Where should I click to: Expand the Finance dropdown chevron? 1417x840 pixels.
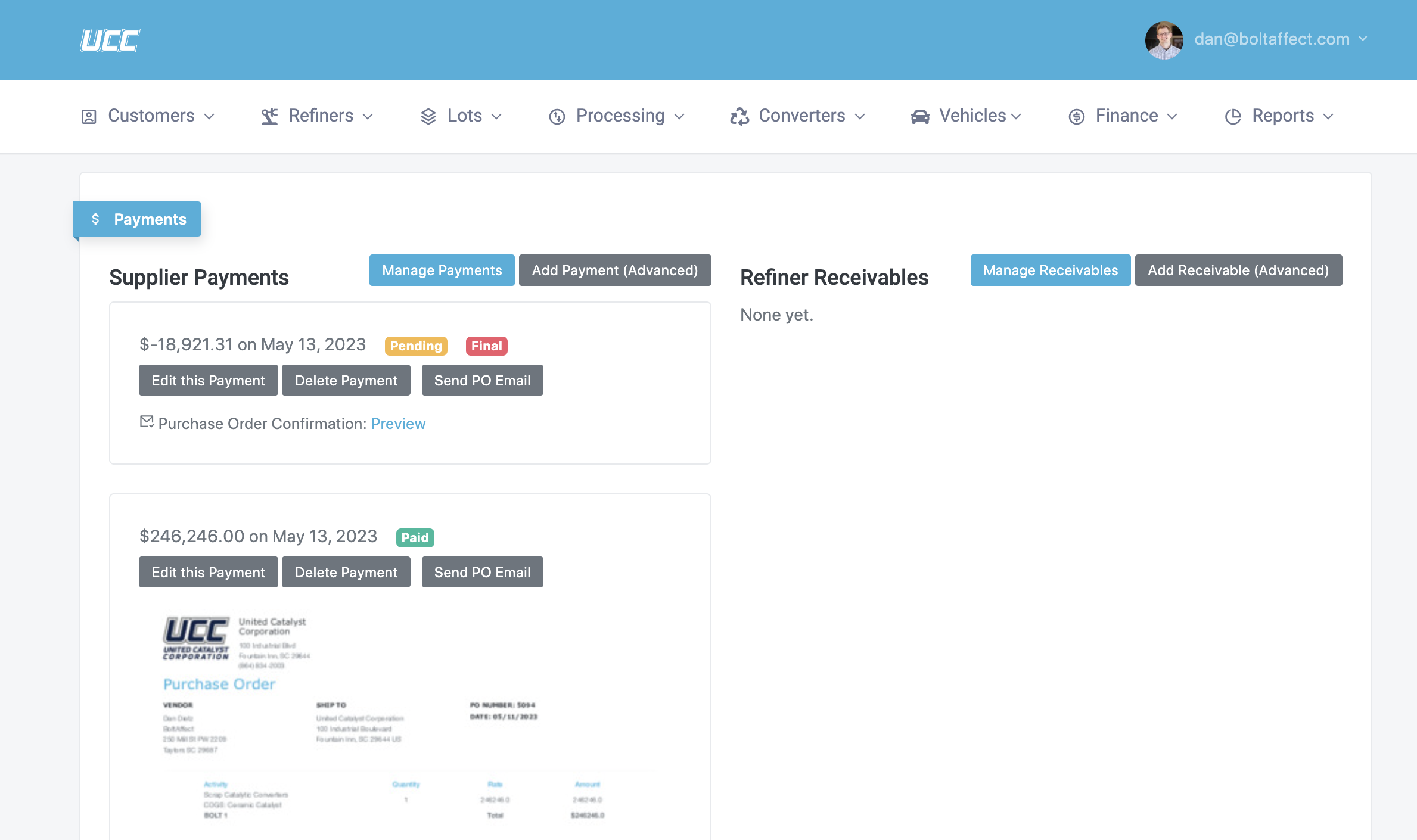point(1173,117)
